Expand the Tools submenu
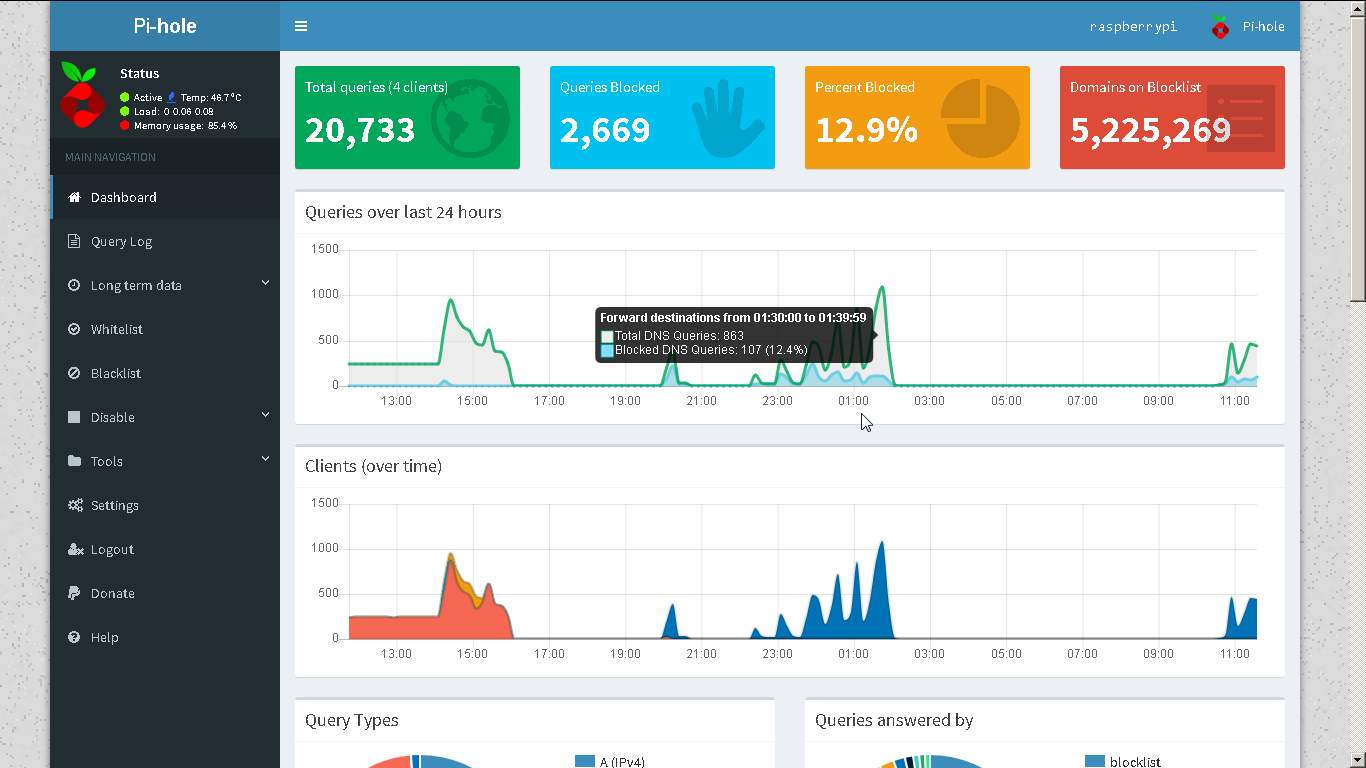 point(265,459)
